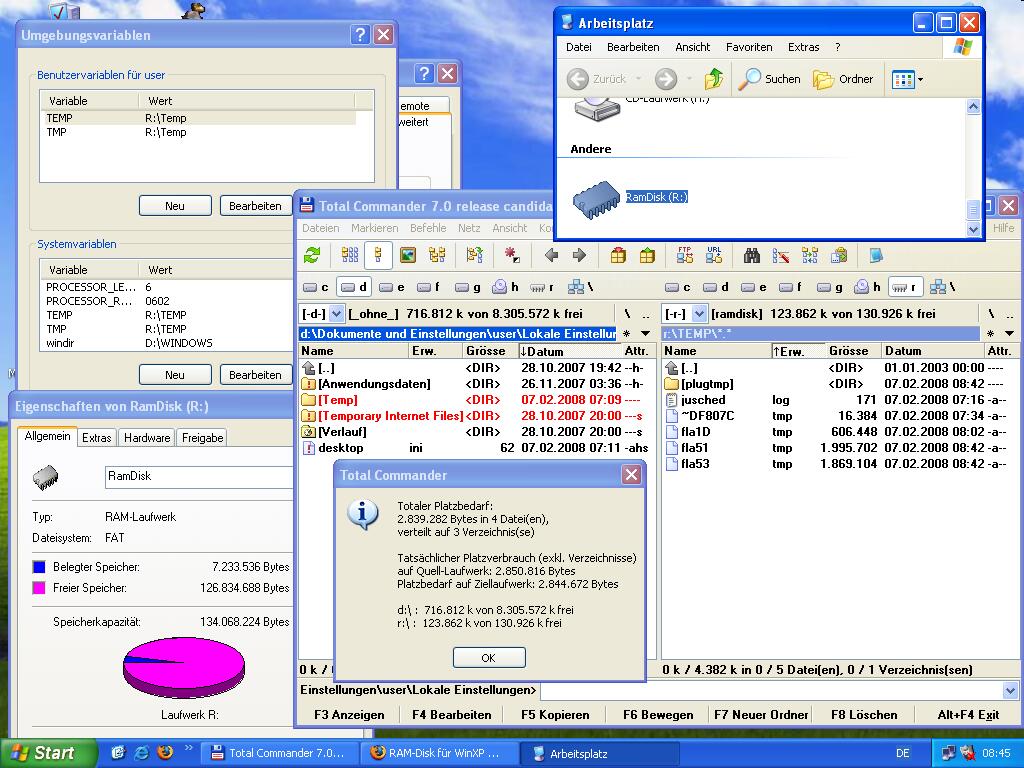Select drive c in the left drive bar
1024x768 pixels.
(316, 287)
